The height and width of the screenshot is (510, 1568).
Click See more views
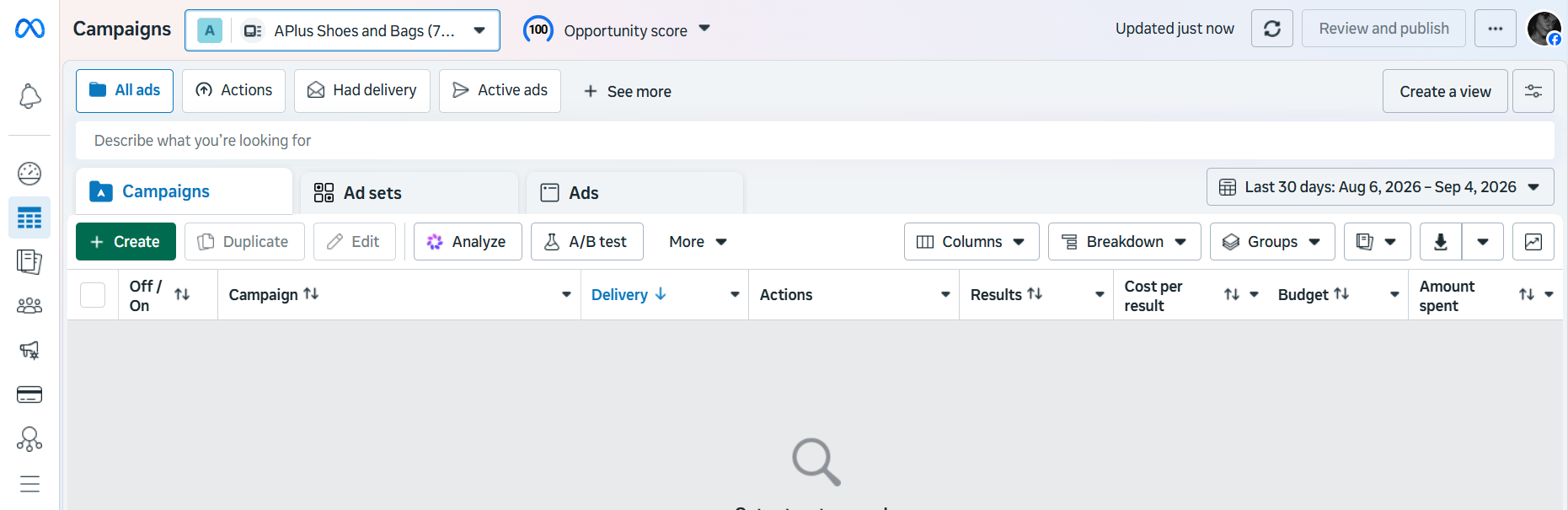point(627,91)
